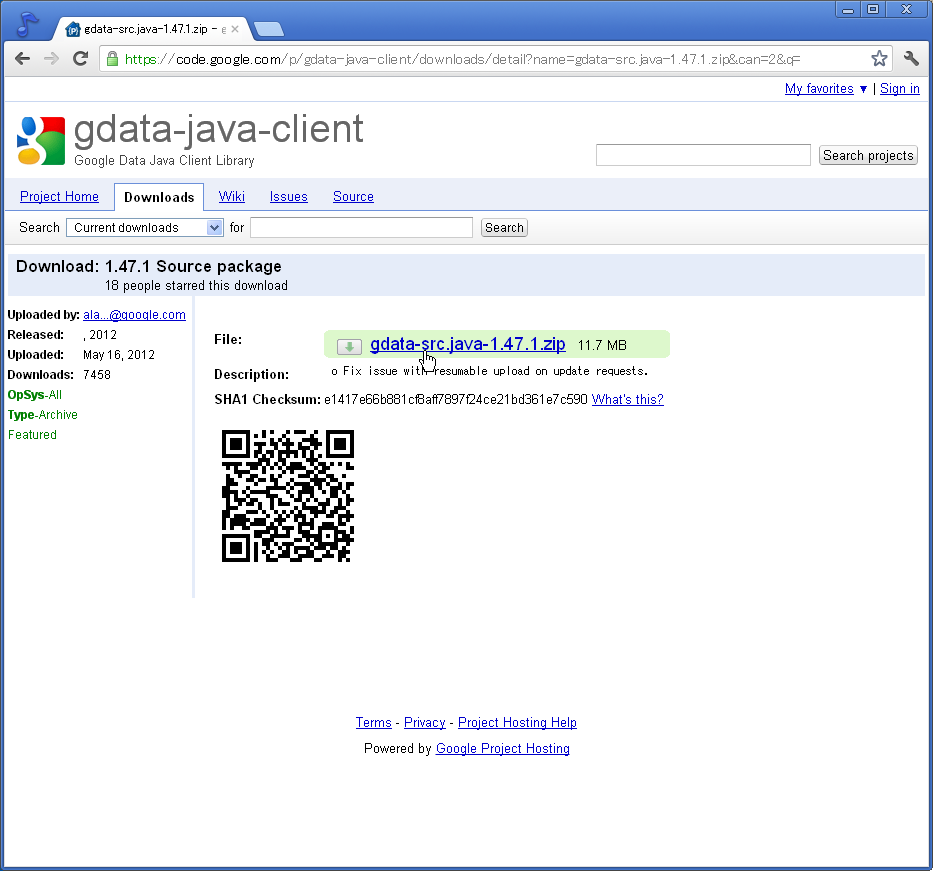
Task: Click the OpSys-All label
Action: pyautogui.click(x=35, y=394)
